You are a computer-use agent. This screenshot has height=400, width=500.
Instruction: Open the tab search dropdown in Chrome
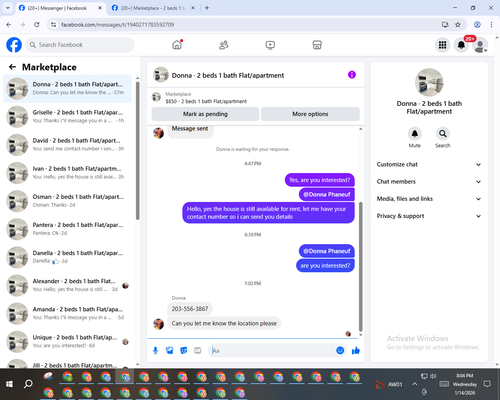pyautogui.click(x=8, y=8)
